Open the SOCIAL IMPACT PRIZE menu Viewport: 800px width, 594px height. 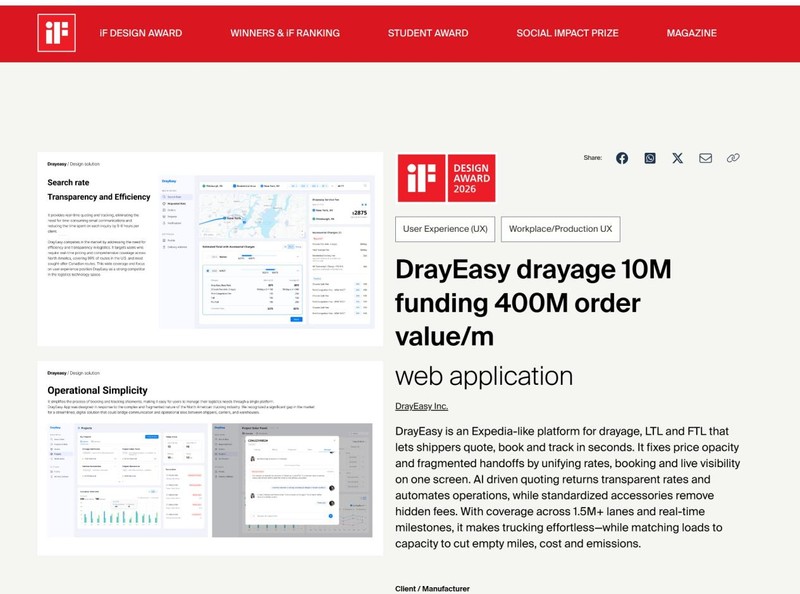click(567, 33)
